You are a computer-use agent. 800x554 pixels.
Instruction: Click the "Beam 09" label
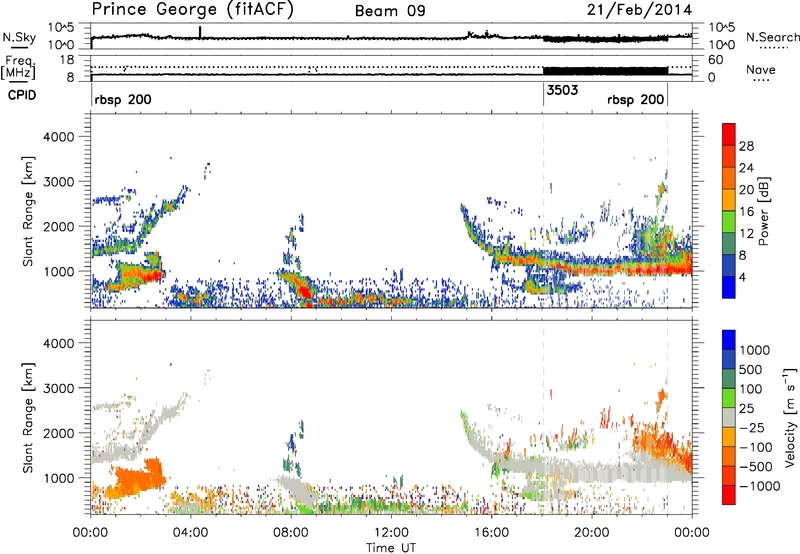(390, 11)
